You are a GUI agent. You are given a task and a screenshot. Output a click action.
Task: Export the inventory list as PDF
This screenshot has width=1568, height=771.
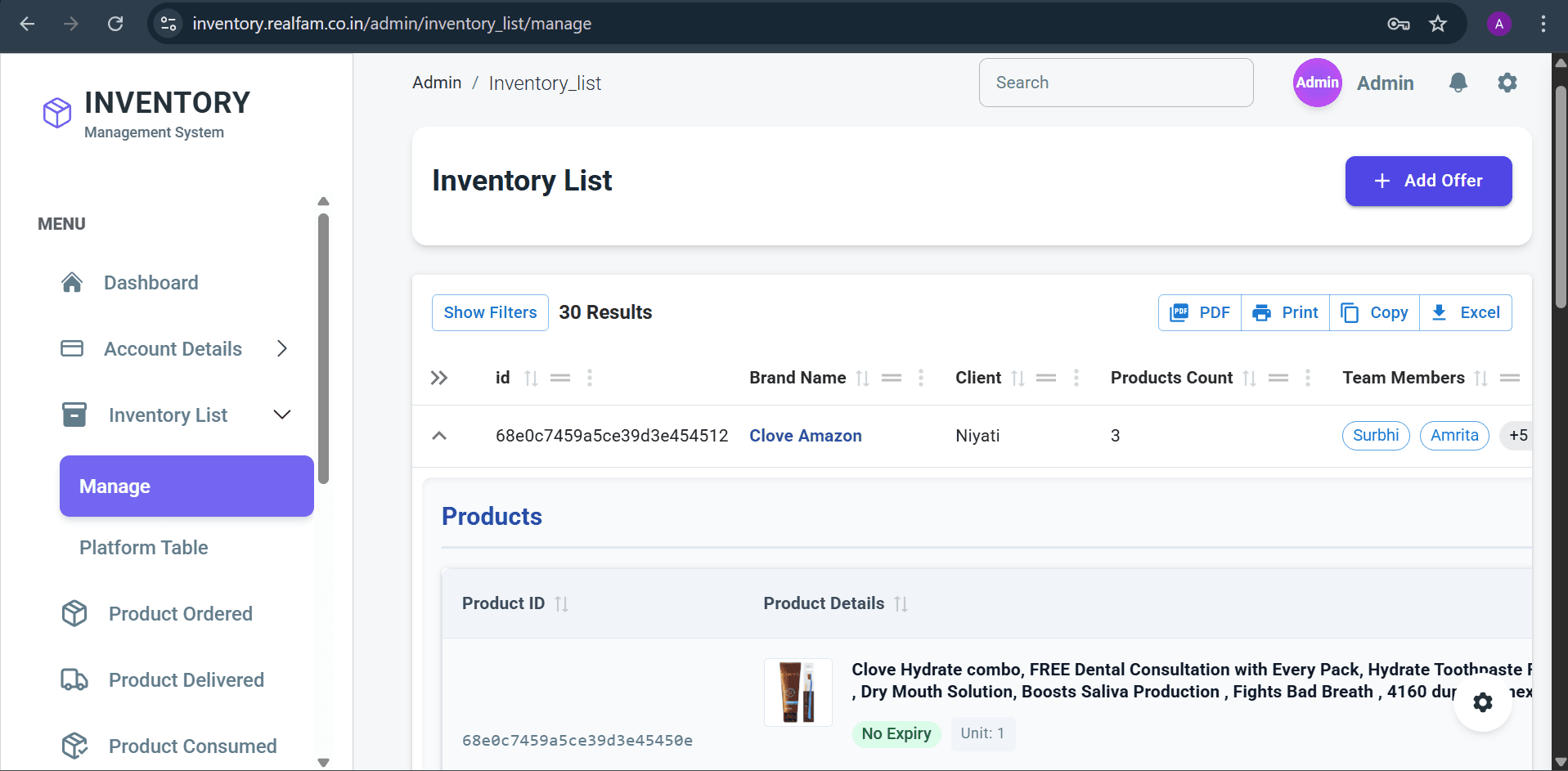[x=1200, y=312]
